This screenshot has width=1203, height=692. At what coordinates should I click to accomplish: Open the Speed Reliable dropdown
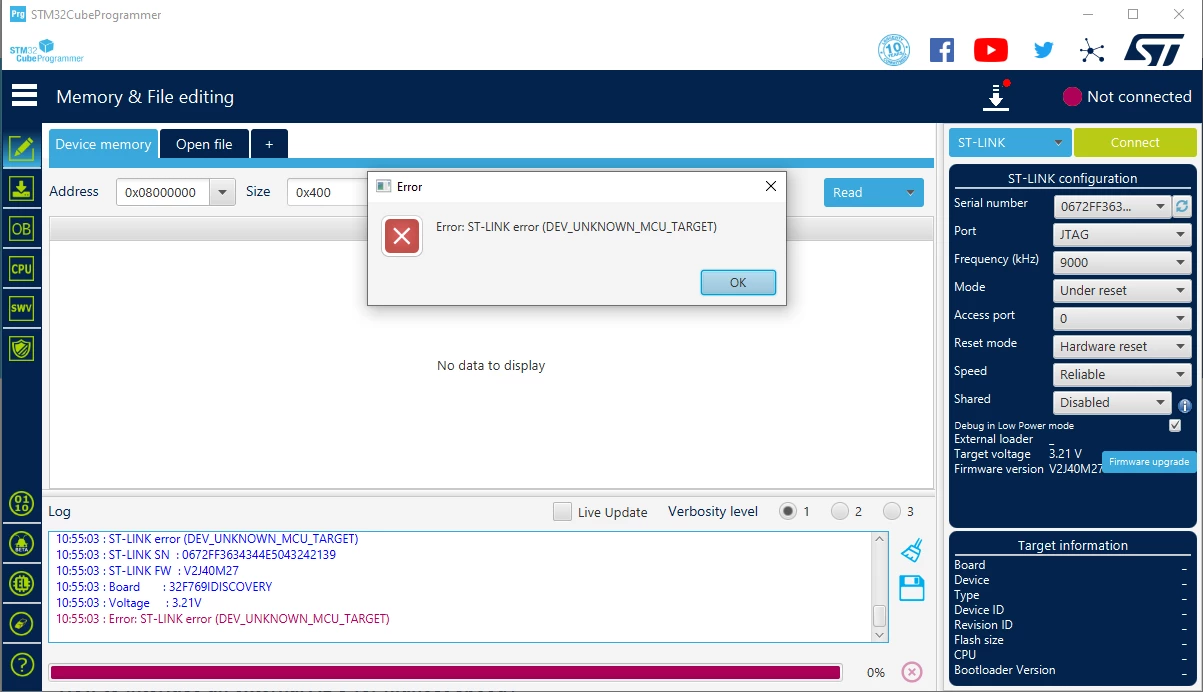[x=1122, y=374]
